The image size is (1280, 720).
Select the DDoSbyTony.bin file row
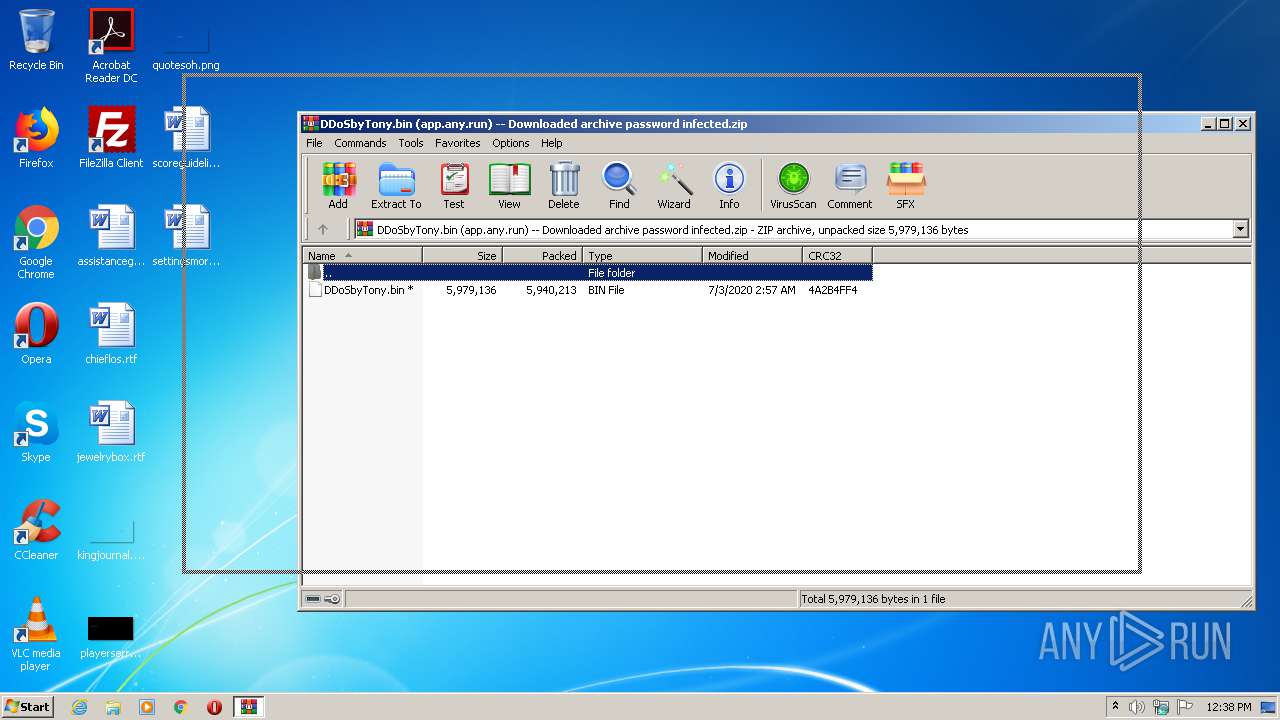[588, 290]
